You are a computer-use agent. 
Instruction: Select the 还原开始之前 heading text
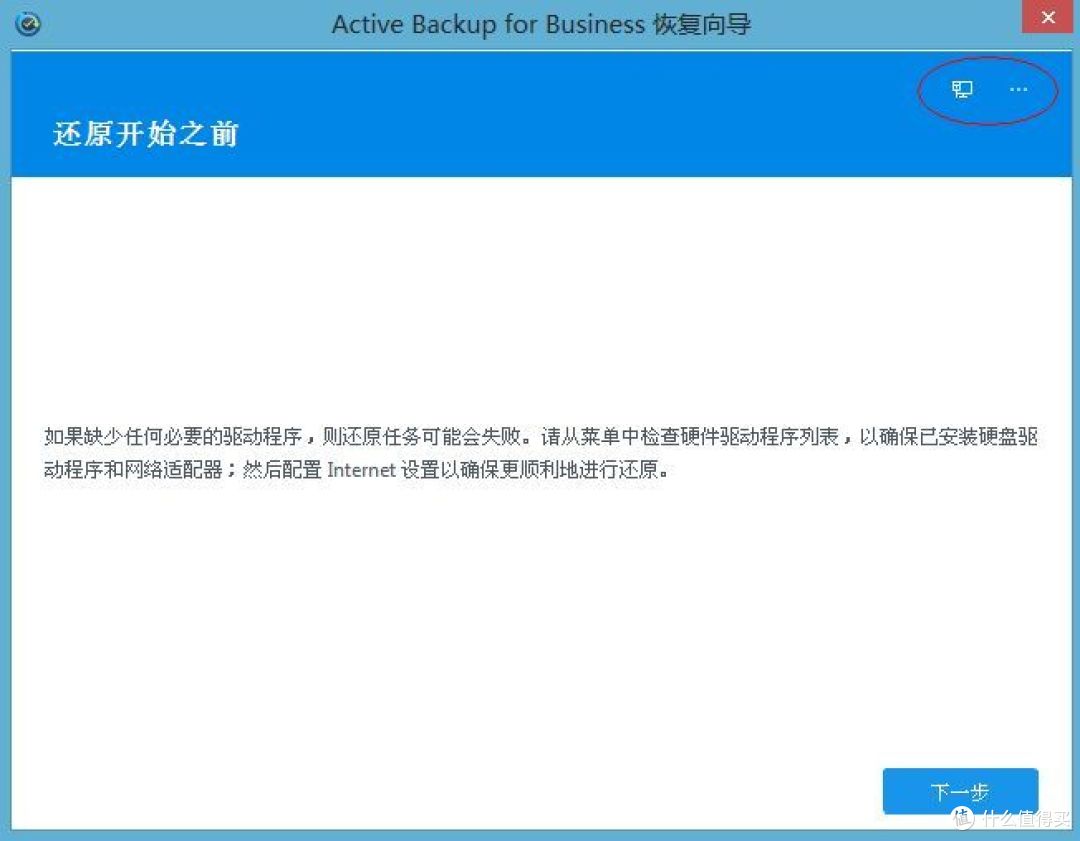point(143,133)
